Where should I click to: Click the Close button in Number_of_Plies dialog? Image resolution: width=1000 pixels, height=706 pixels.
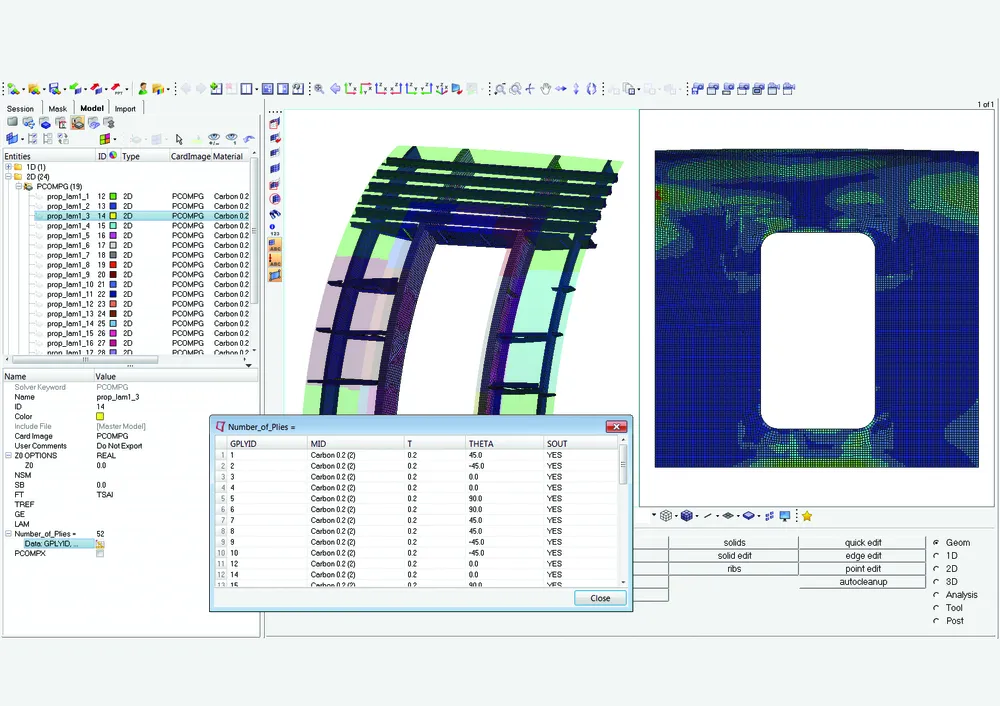(600, 598)
